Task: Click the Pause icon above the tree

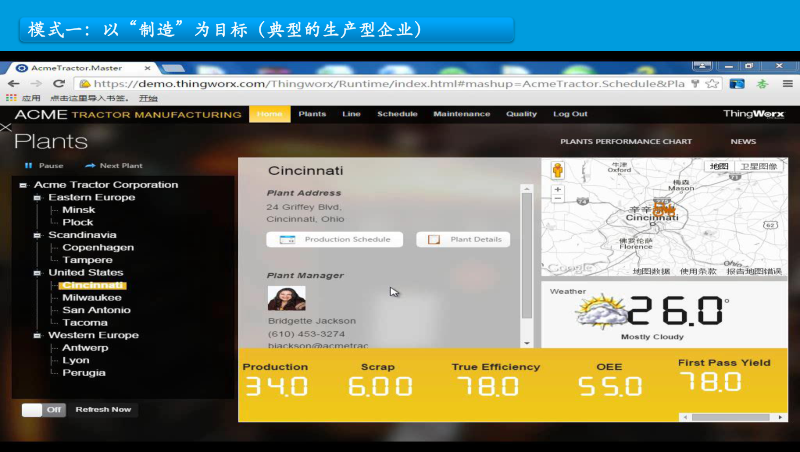Action: click(29, 165)
